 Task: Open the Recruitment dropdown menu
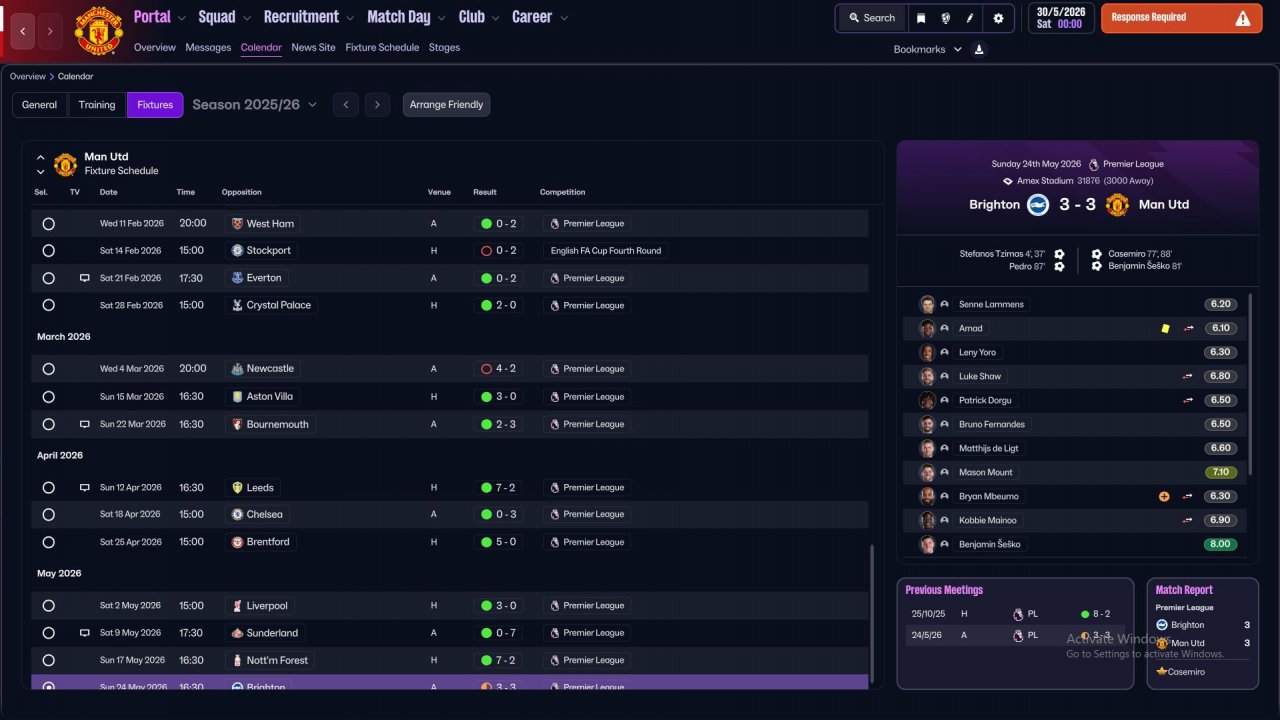309,17
